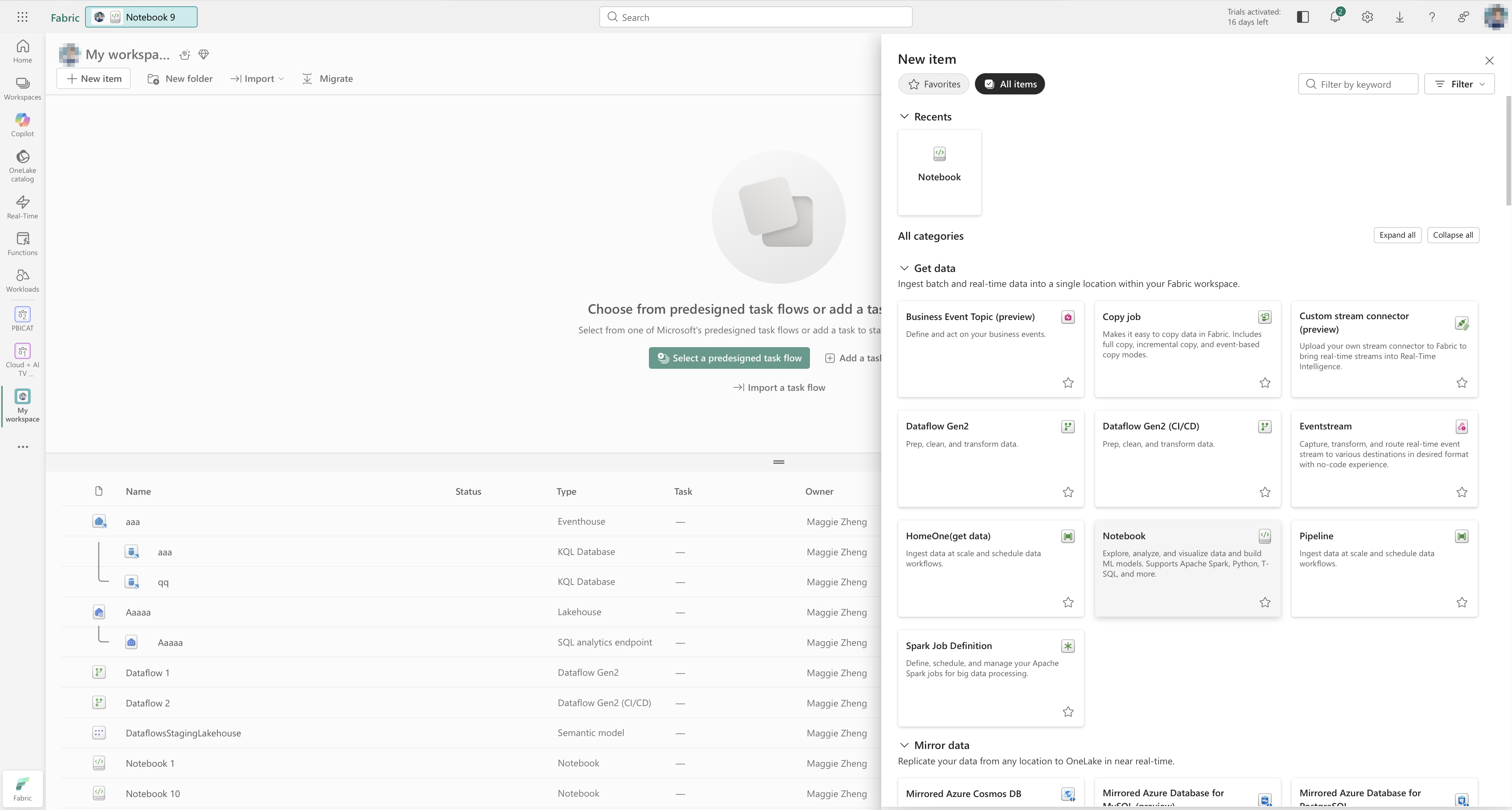This screenshot has height=810, width=1512.
Task: Sort by the Type column header
Action: click(566, 492)
